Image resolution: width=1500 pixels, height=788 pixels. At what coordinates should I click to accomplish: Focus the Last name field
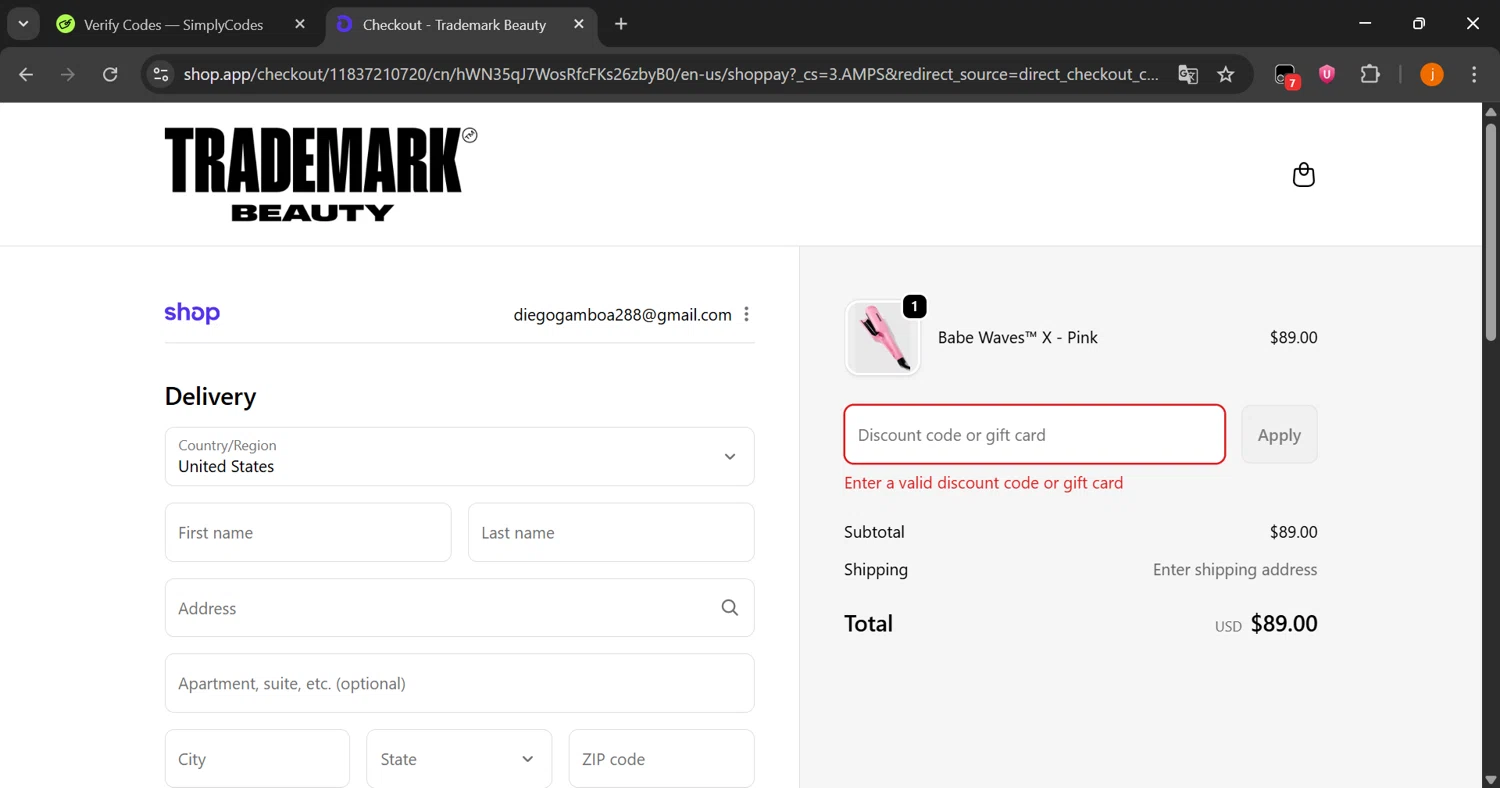611,533
